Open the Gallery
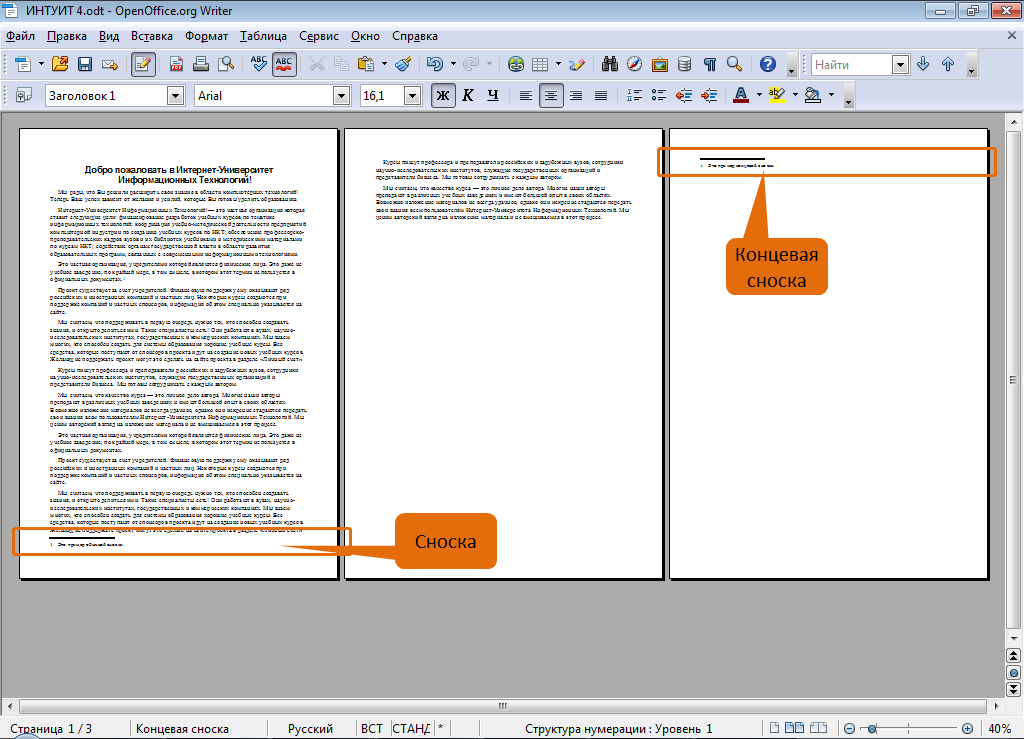 (660, 64)
